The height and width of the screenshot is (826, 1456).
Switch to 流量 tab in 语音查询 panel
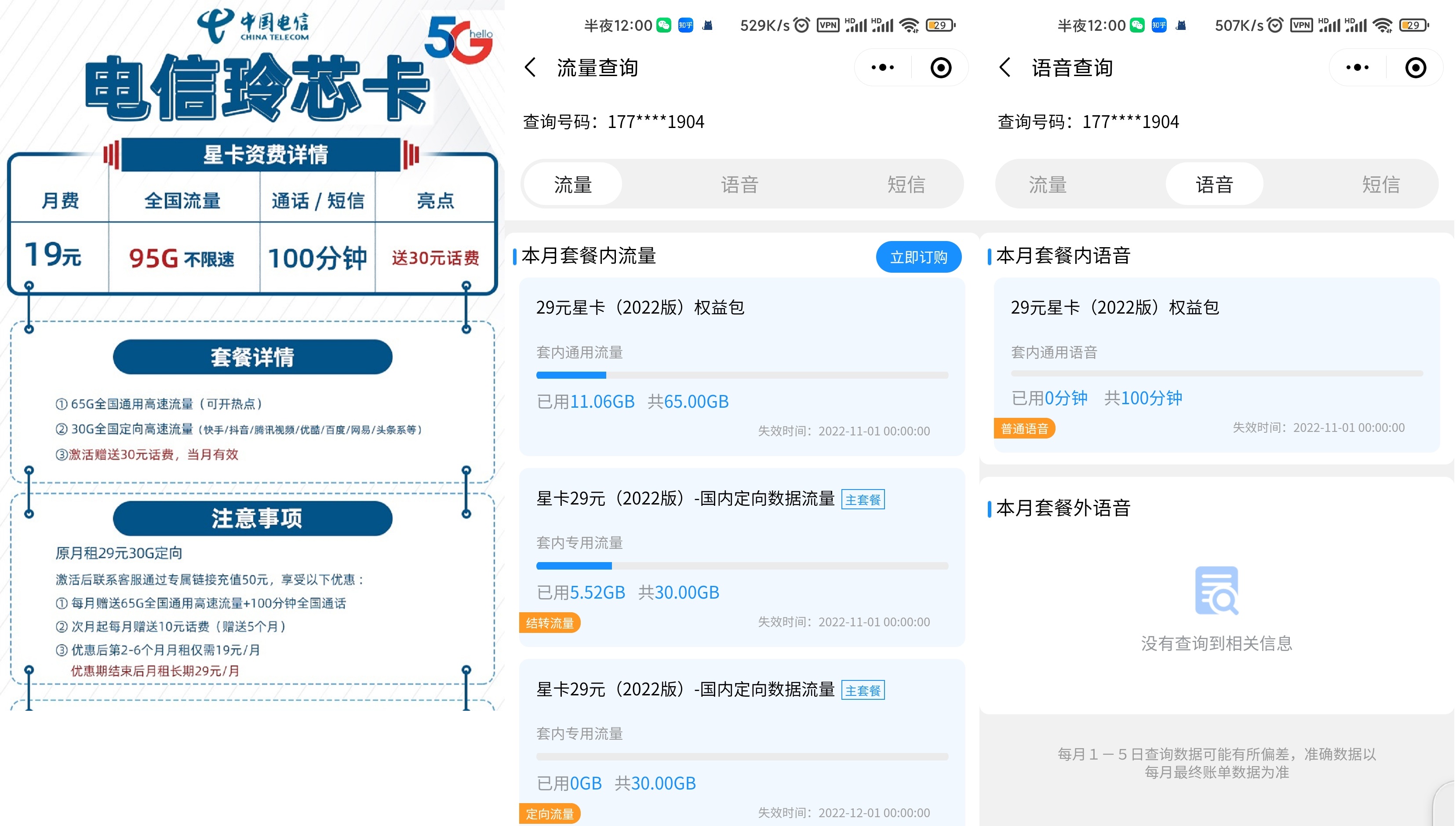[1047, 184]
